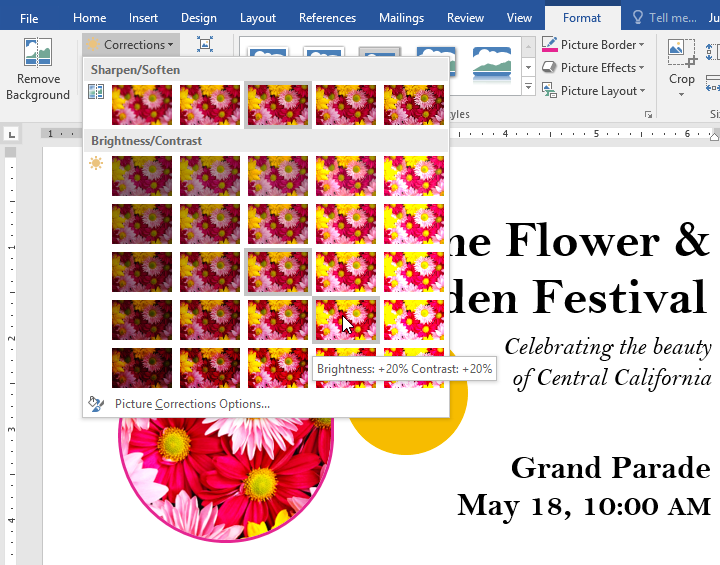Open Picture Corrections Options
This screenshot has width=720, height=565.
pyautogui.click(x=191, y=404)
